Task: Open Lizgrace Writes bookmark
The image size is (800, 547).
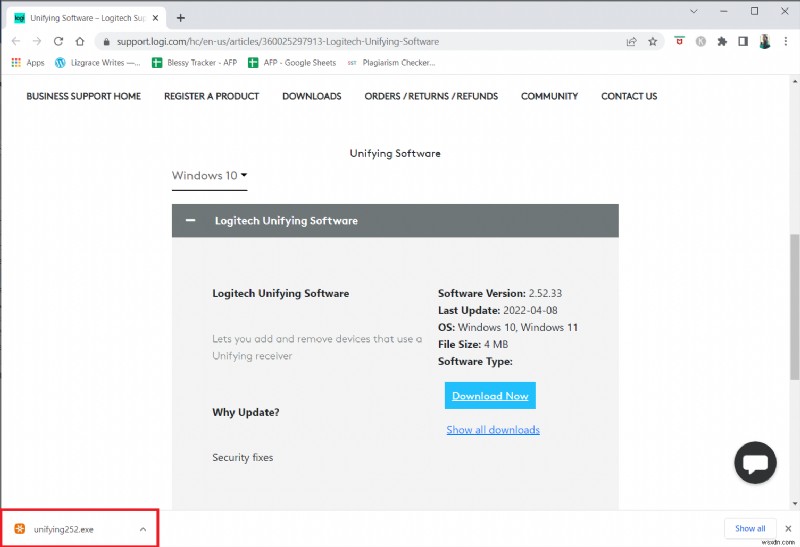Action: pos(97,63)
